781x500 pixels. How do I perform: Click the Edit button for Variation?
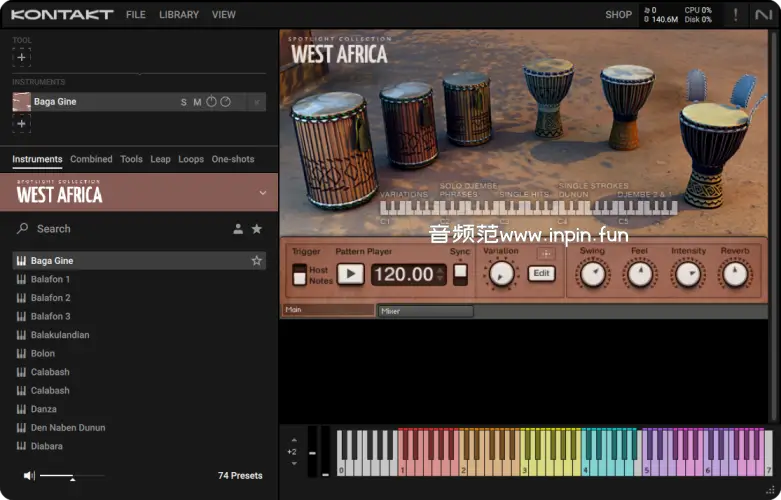point(541,273)
